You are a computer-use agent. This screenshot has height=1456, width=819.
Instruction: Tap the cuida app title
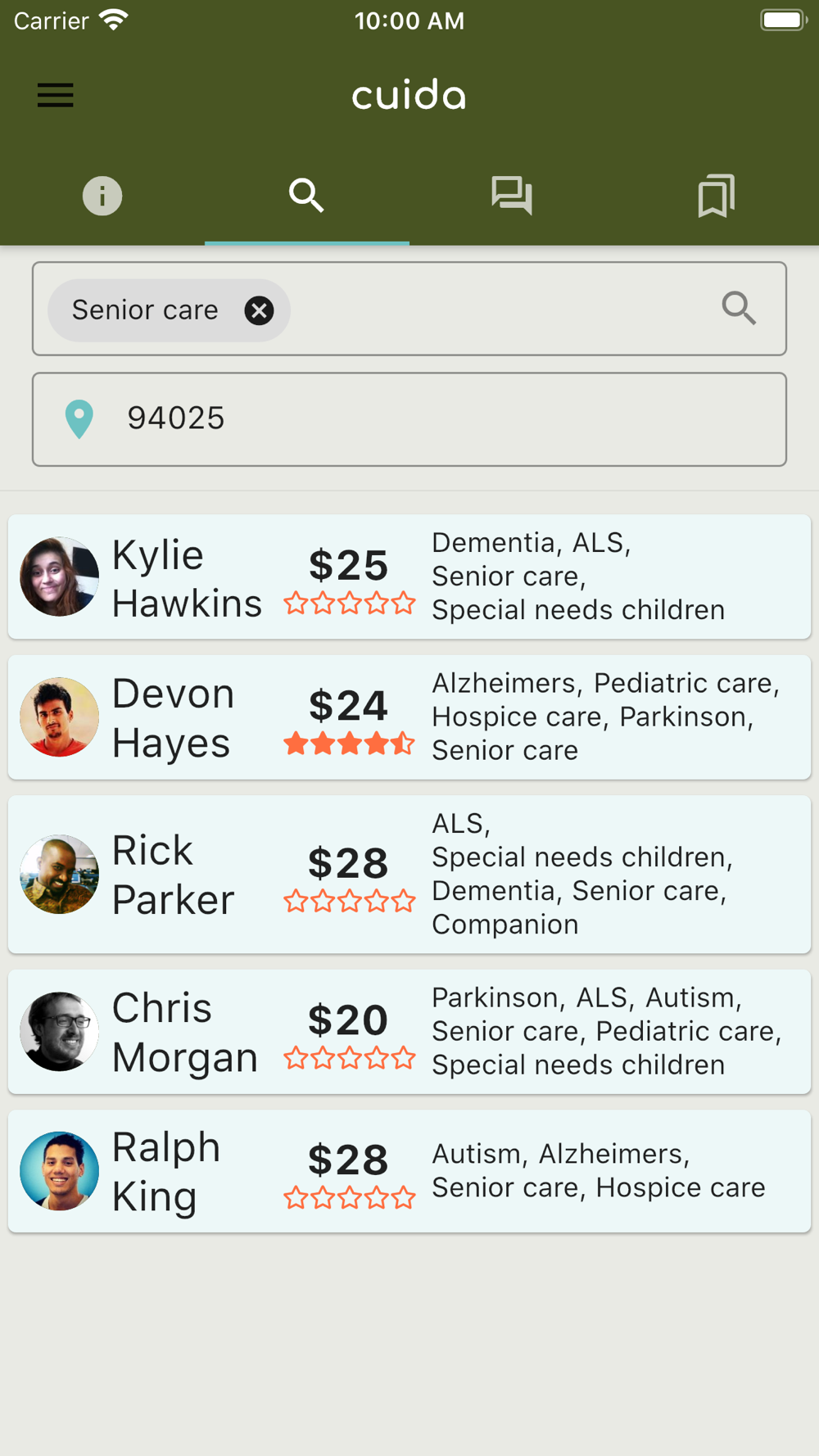409,95
